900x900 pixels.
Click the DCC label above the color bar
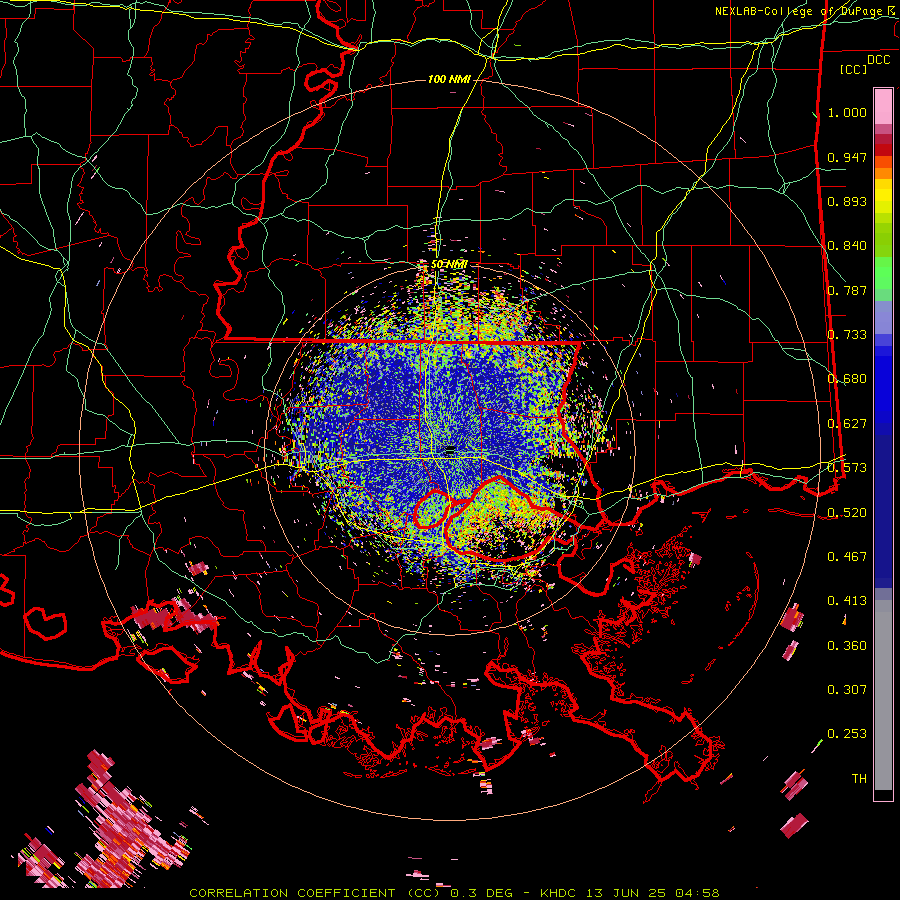[x=878, y=60]
